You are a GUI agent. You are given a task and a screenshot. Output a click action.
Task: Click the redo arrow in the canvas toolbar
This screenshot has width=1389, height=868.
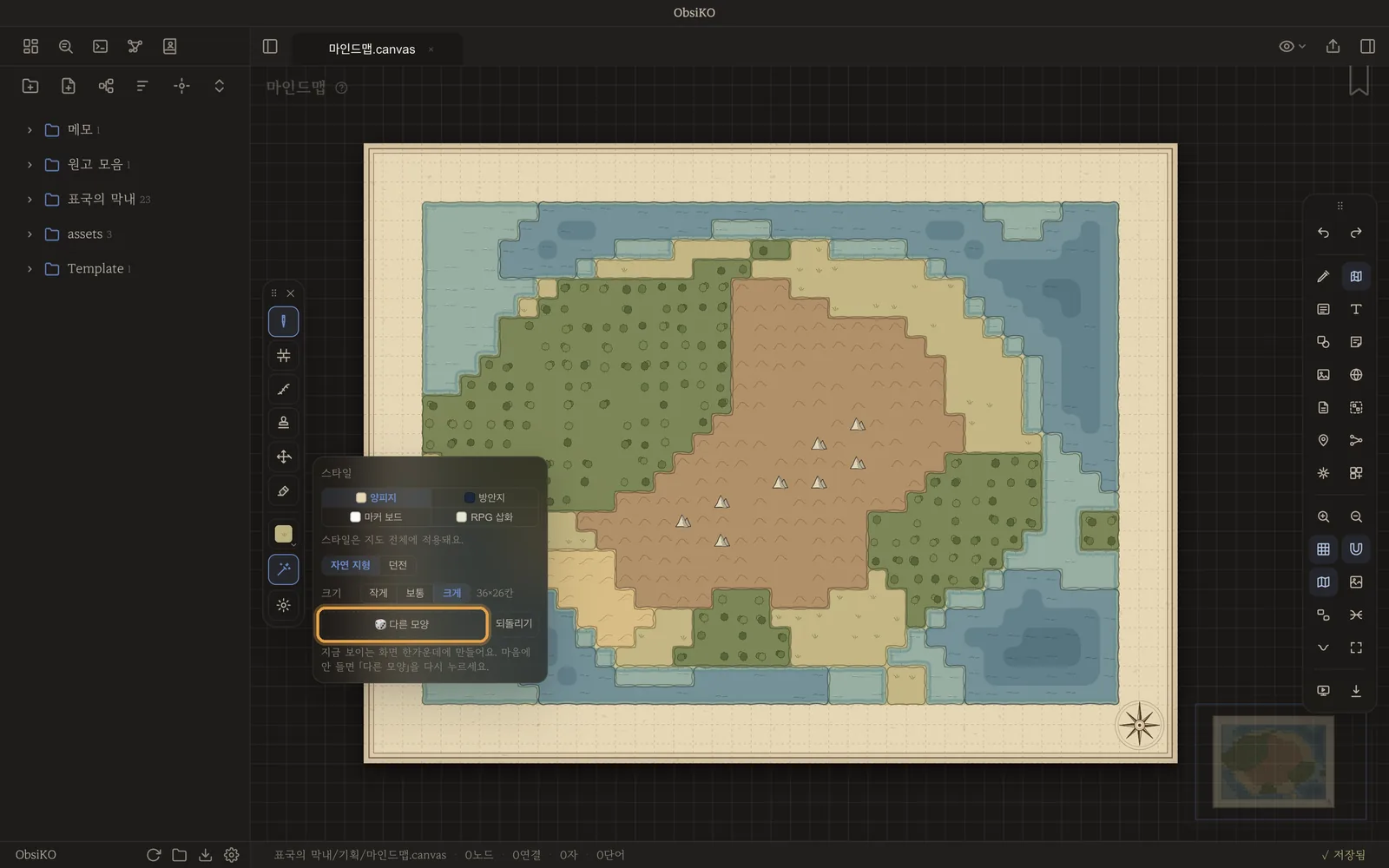point(1356,233)
